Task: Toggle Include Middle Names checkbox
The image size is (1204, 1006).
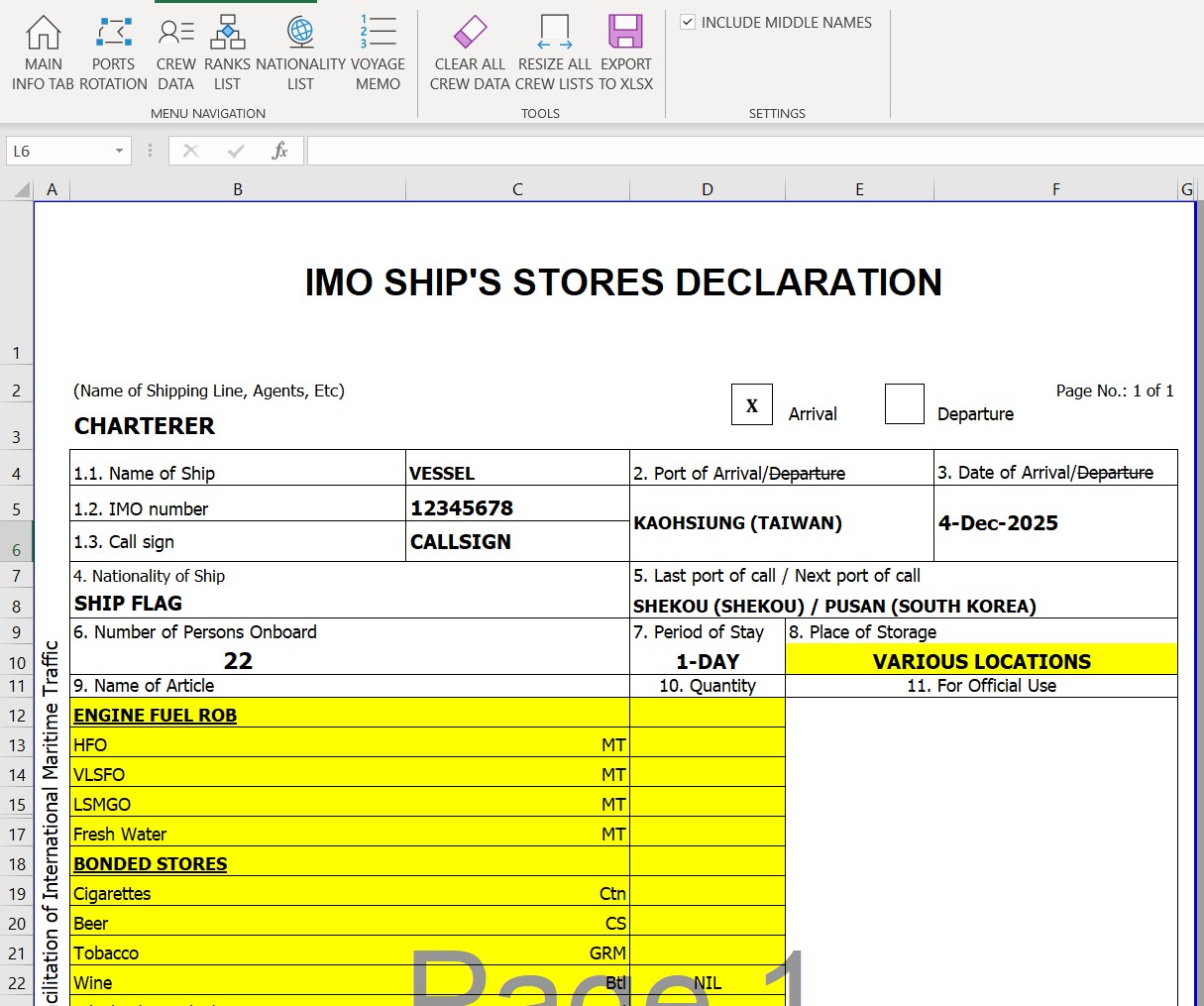Action: coord(688,22)
